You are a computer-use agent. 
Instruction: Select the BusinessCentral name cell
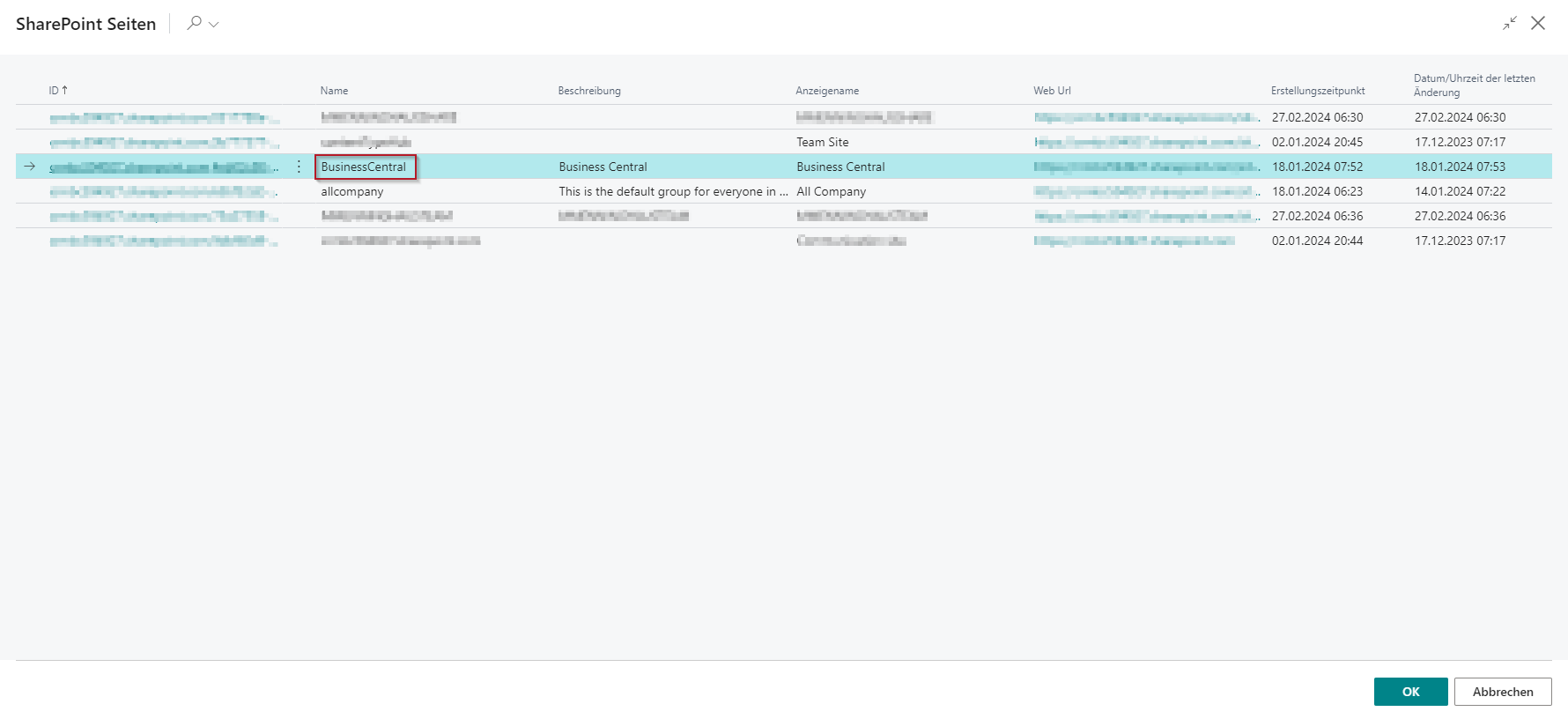(364, 167)
